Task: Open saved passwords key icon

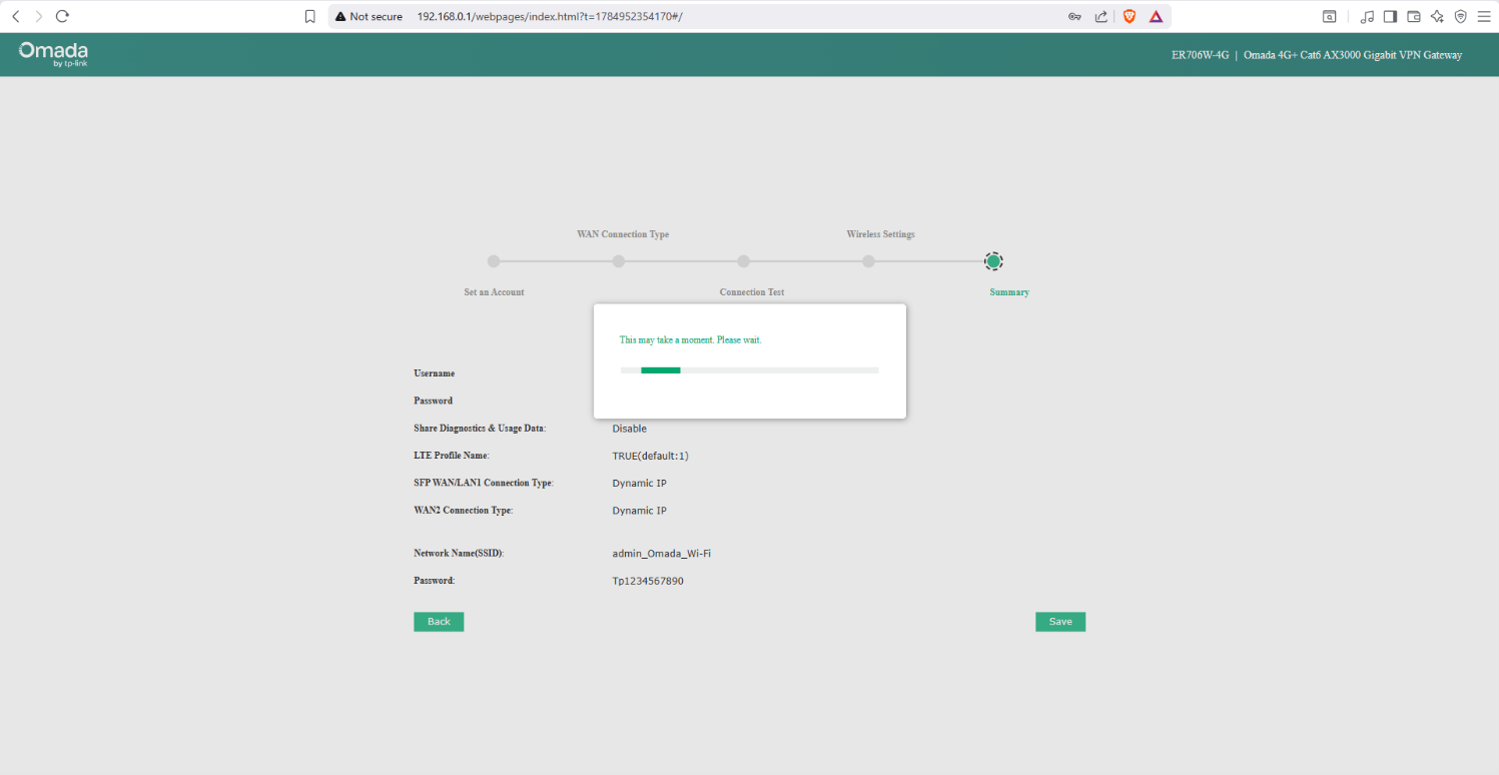Action: [x=1074, y=16]
